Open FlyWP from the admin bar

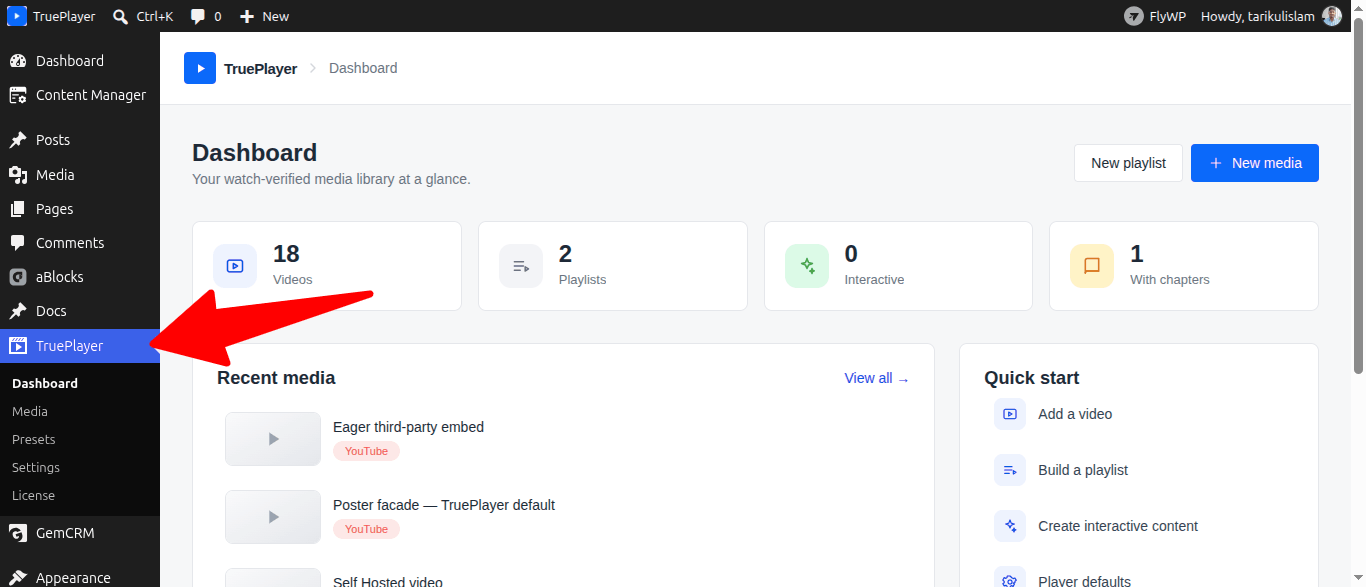1155,16
